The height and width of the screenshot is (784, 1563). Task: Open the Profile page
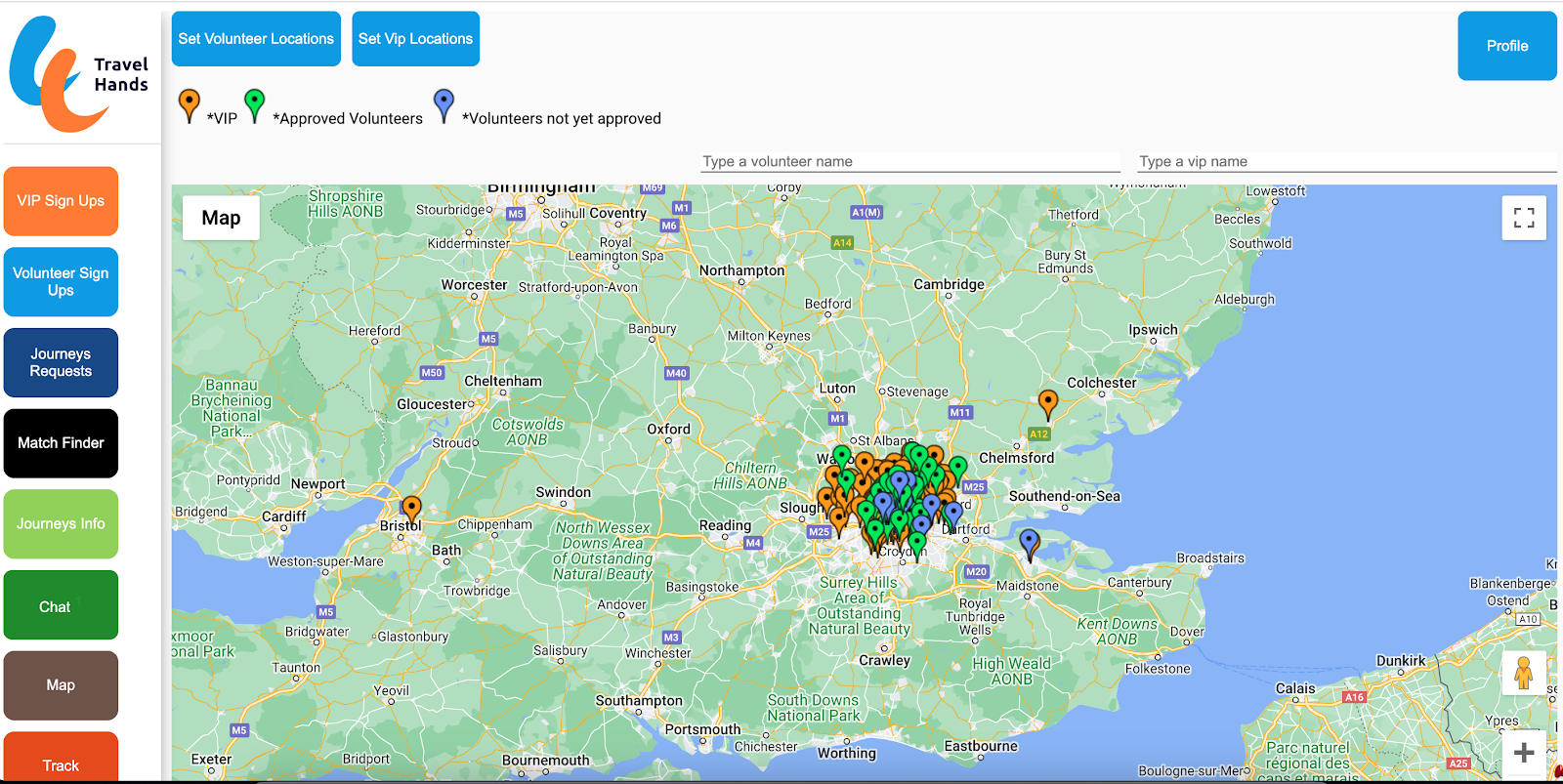coord(1507,46)
